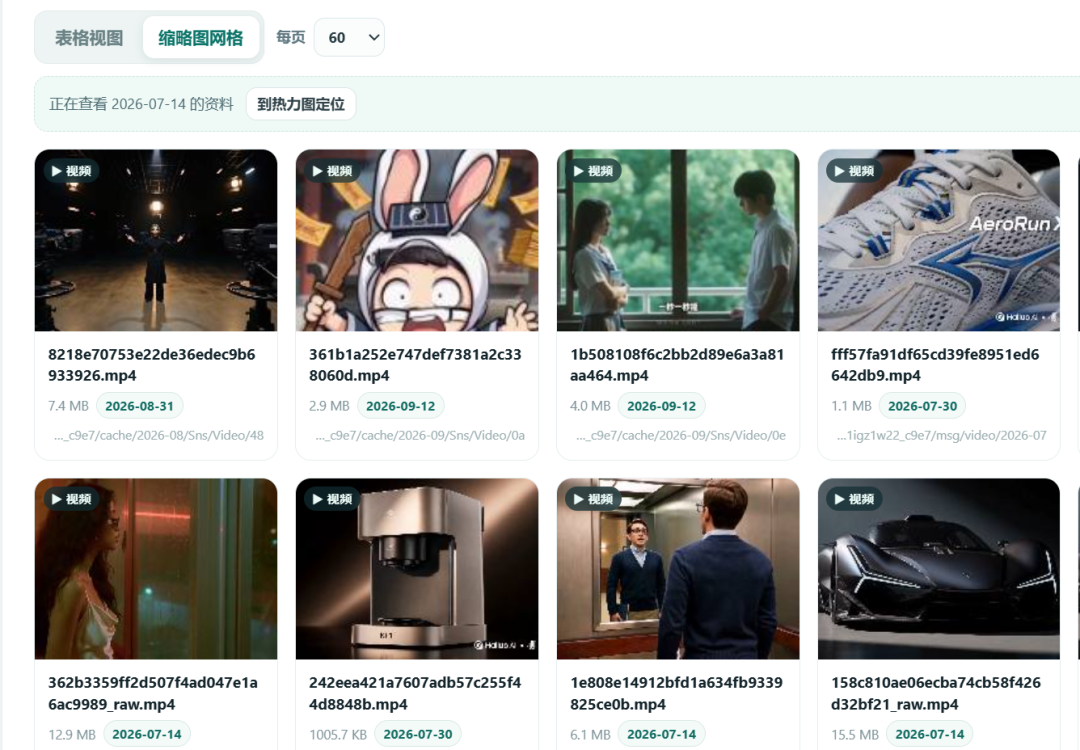Screen dimensions: 1080x750
Task: Click path ..._c9e7/cache/2026-08/Sns/Video/48
Action: (x=158, y=435)
